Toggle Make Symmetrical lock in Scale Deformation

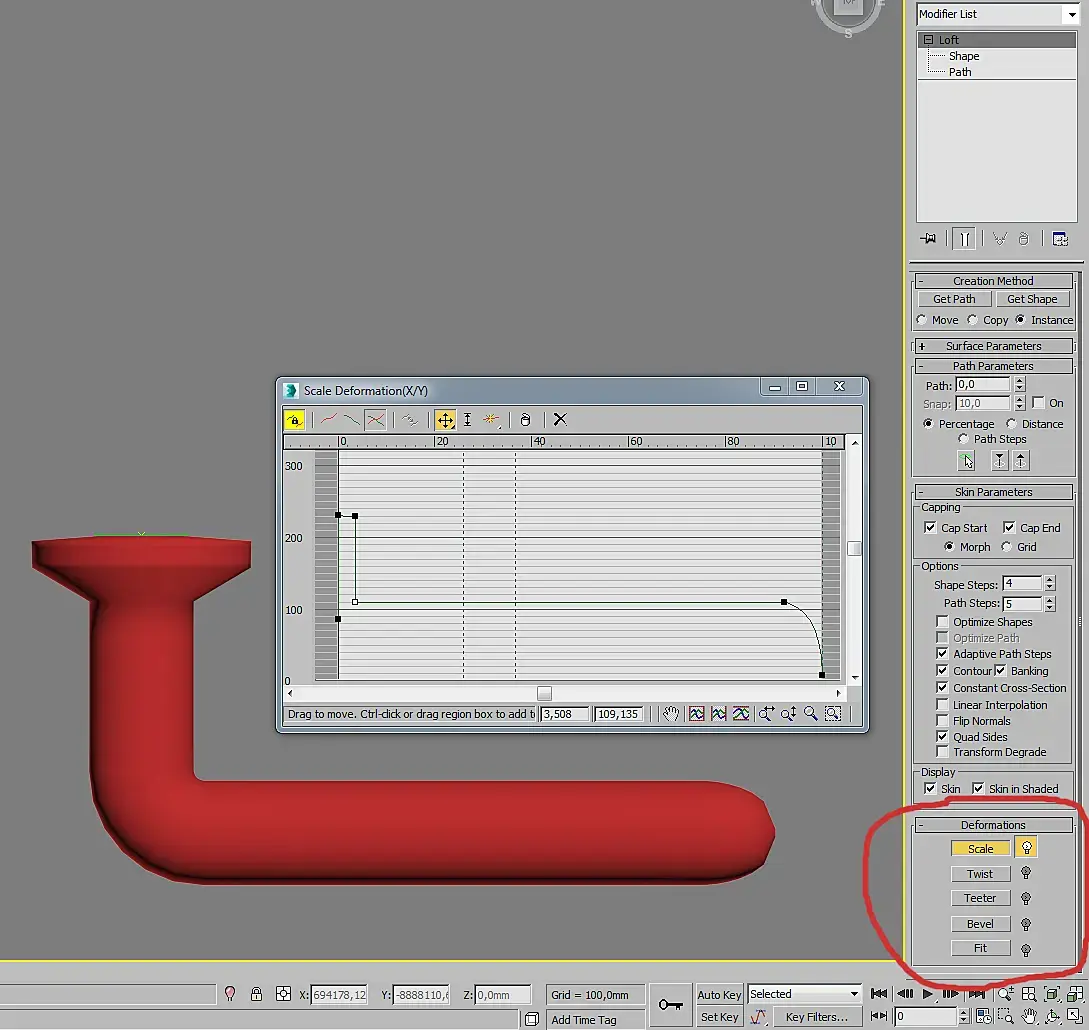(x=294, y=420)
